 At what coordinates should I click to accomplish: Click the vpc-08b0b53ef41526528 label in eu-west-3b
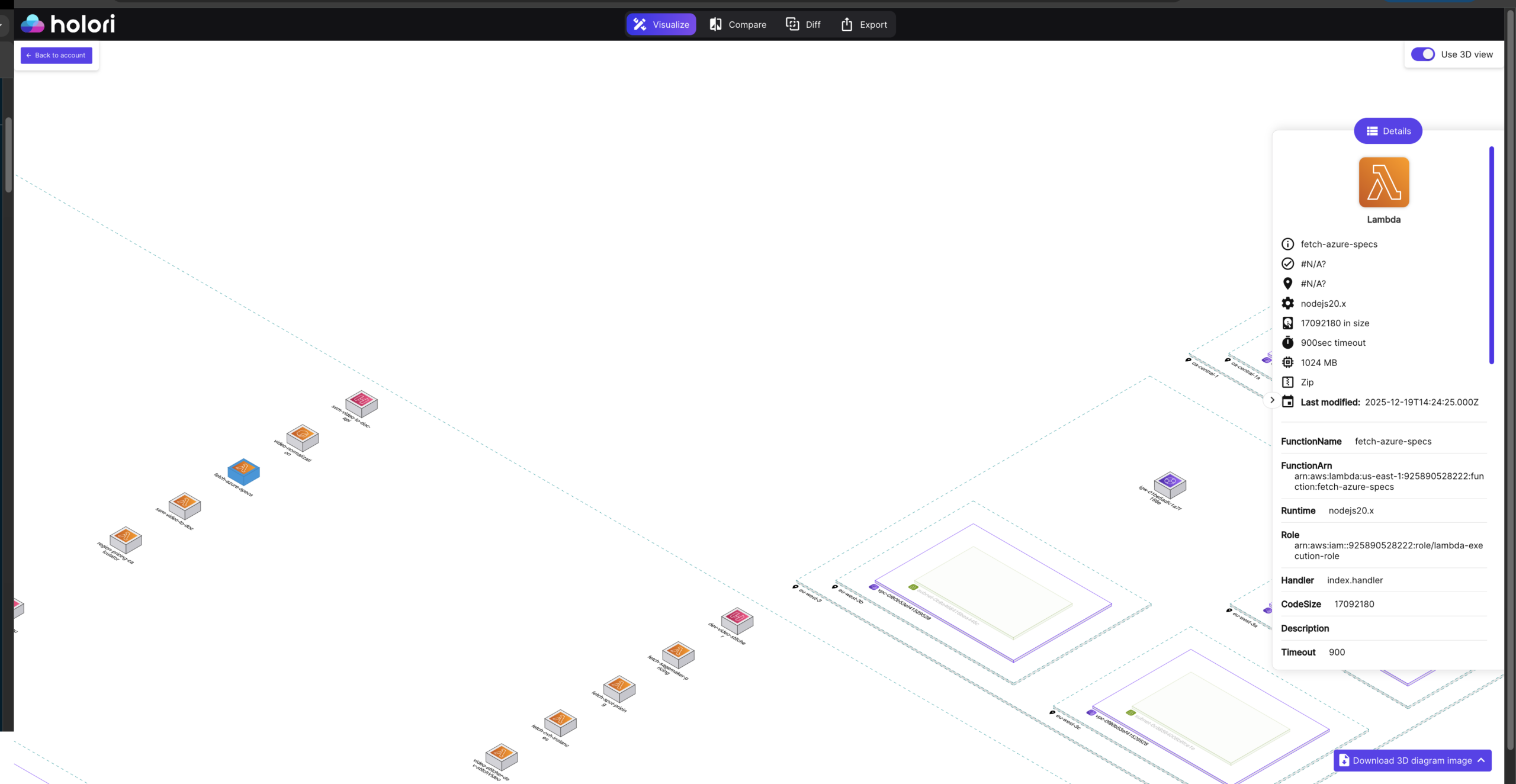904,605
